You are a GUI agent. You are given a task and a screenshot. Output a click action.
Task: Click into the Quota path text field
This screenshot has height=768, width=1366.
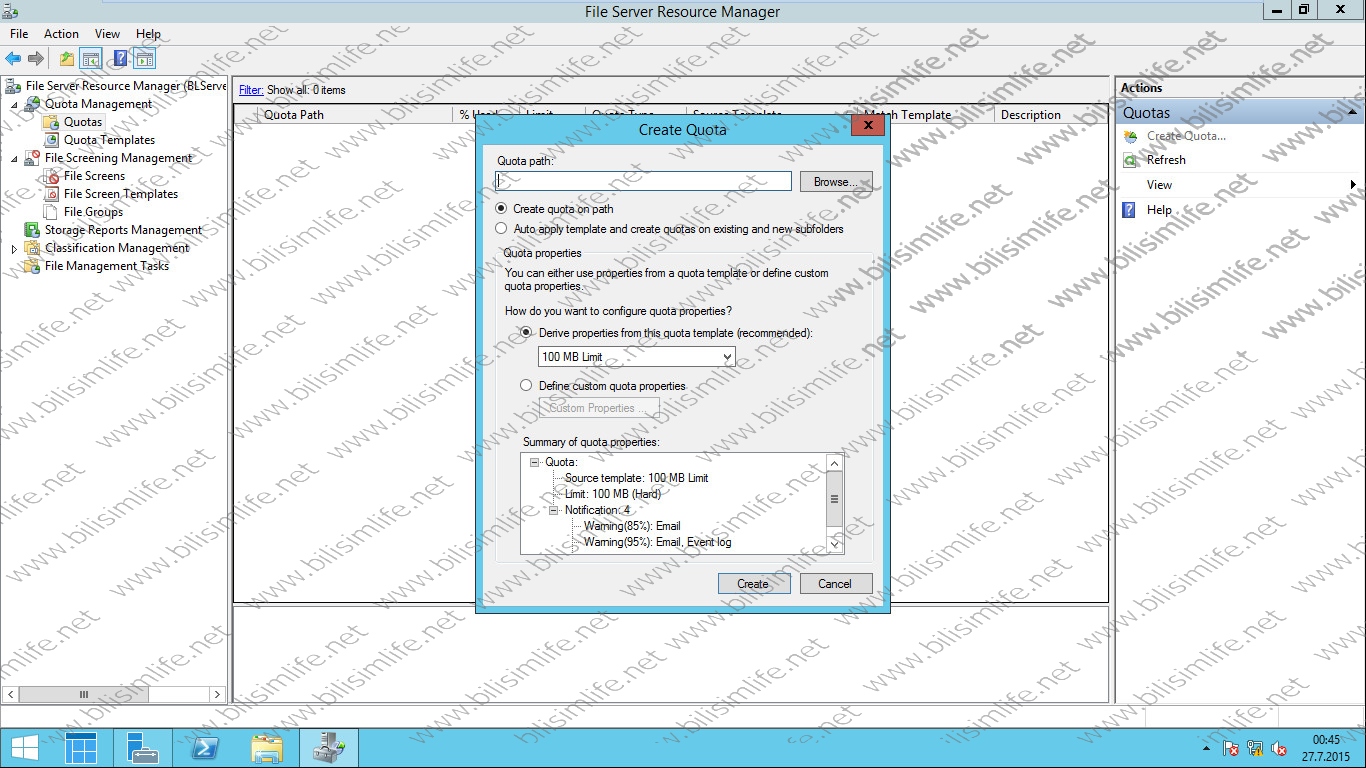pyautogui.click(x=644, y=181)
